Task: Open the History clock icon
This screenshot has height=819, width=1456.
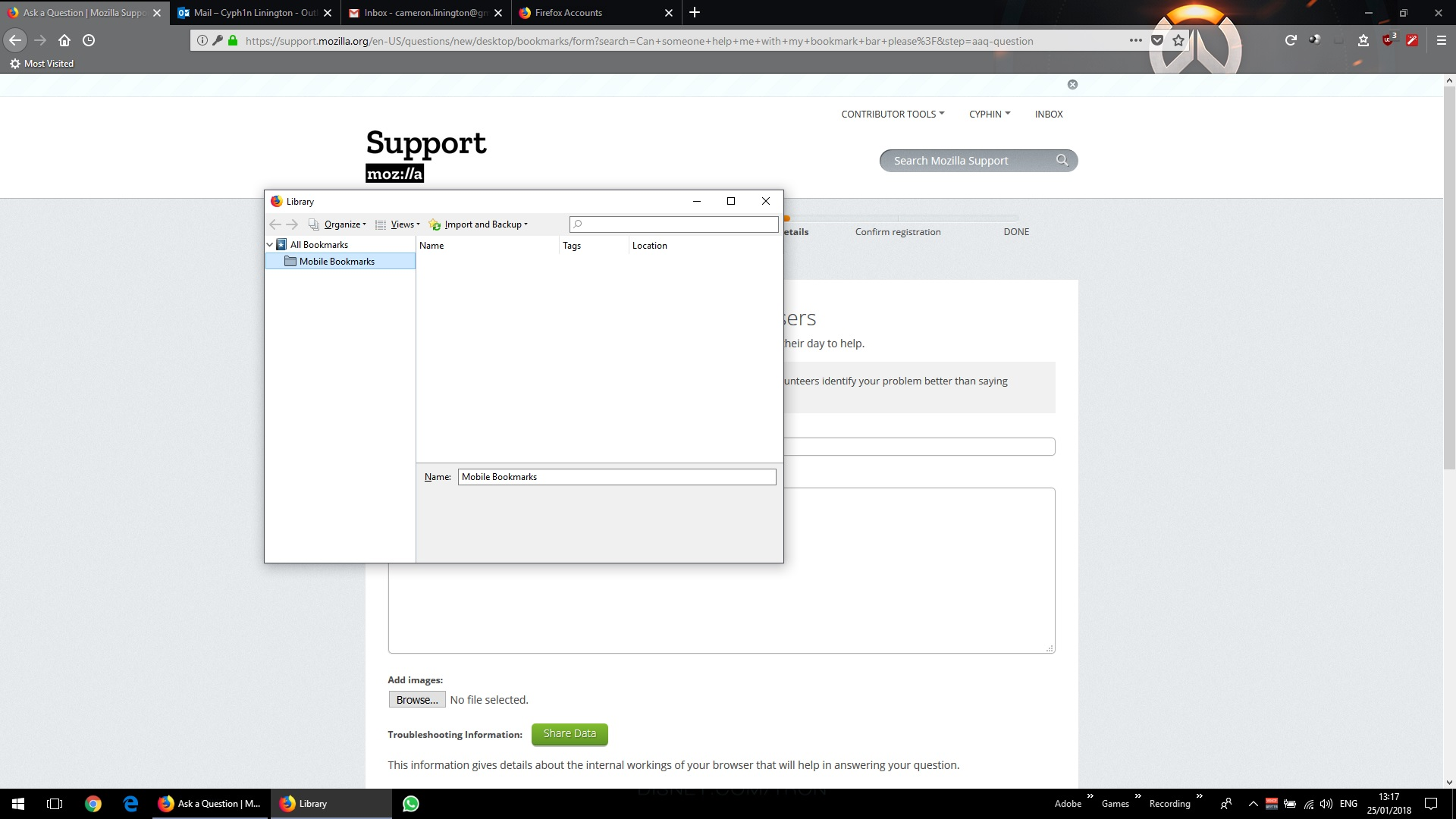Action: (89, 41)
